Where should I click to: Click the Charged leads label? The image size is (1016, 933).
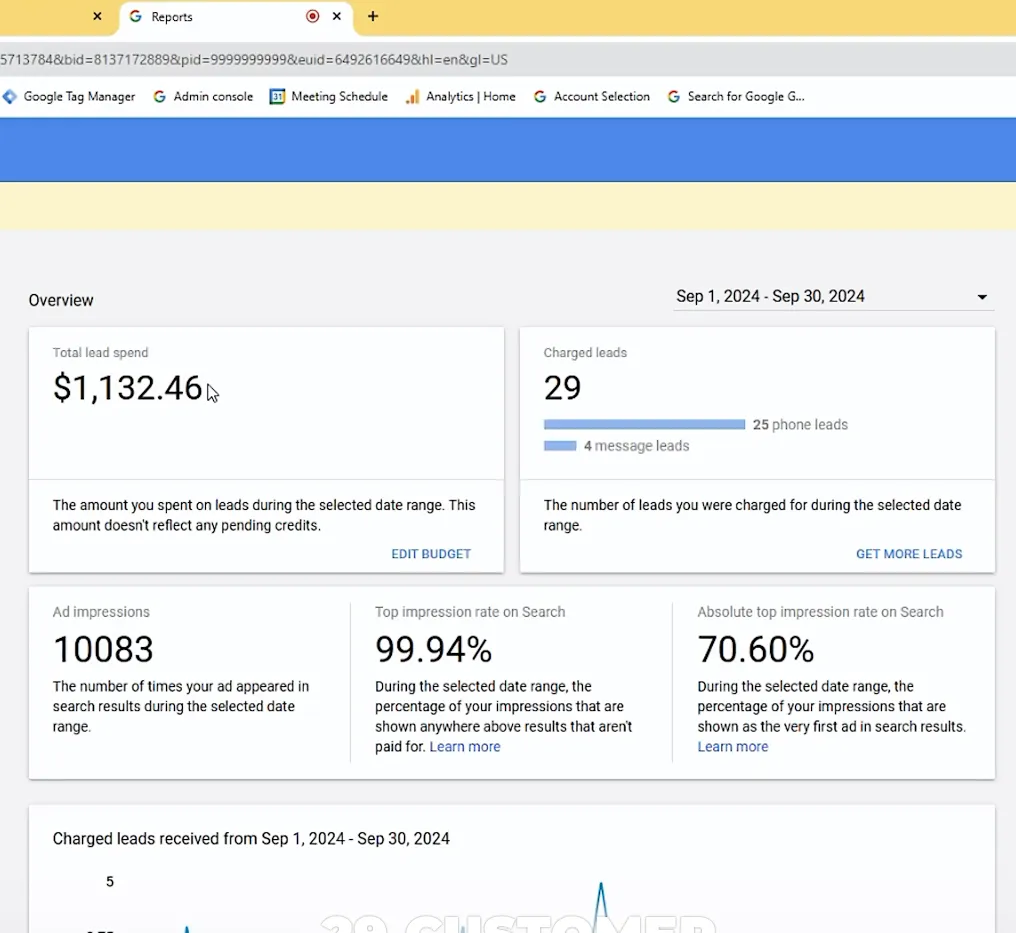coord(585,352)
